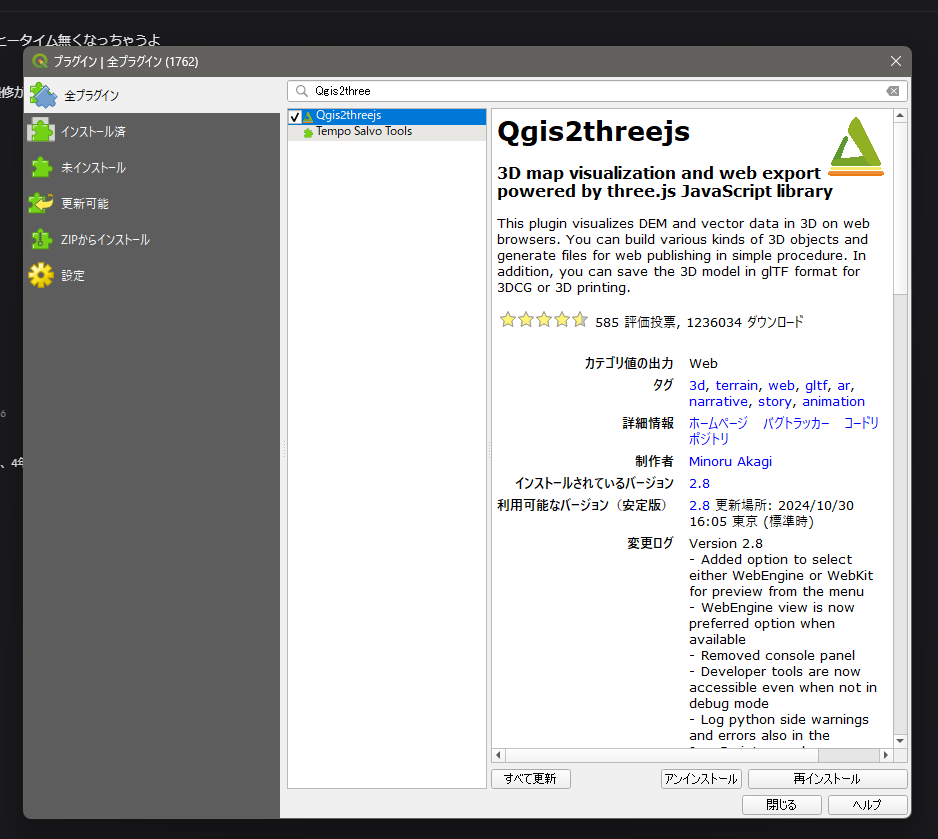This screenshot has width=938, height=839.
Task: Click in the plugin search field
Action: [597, 91]
